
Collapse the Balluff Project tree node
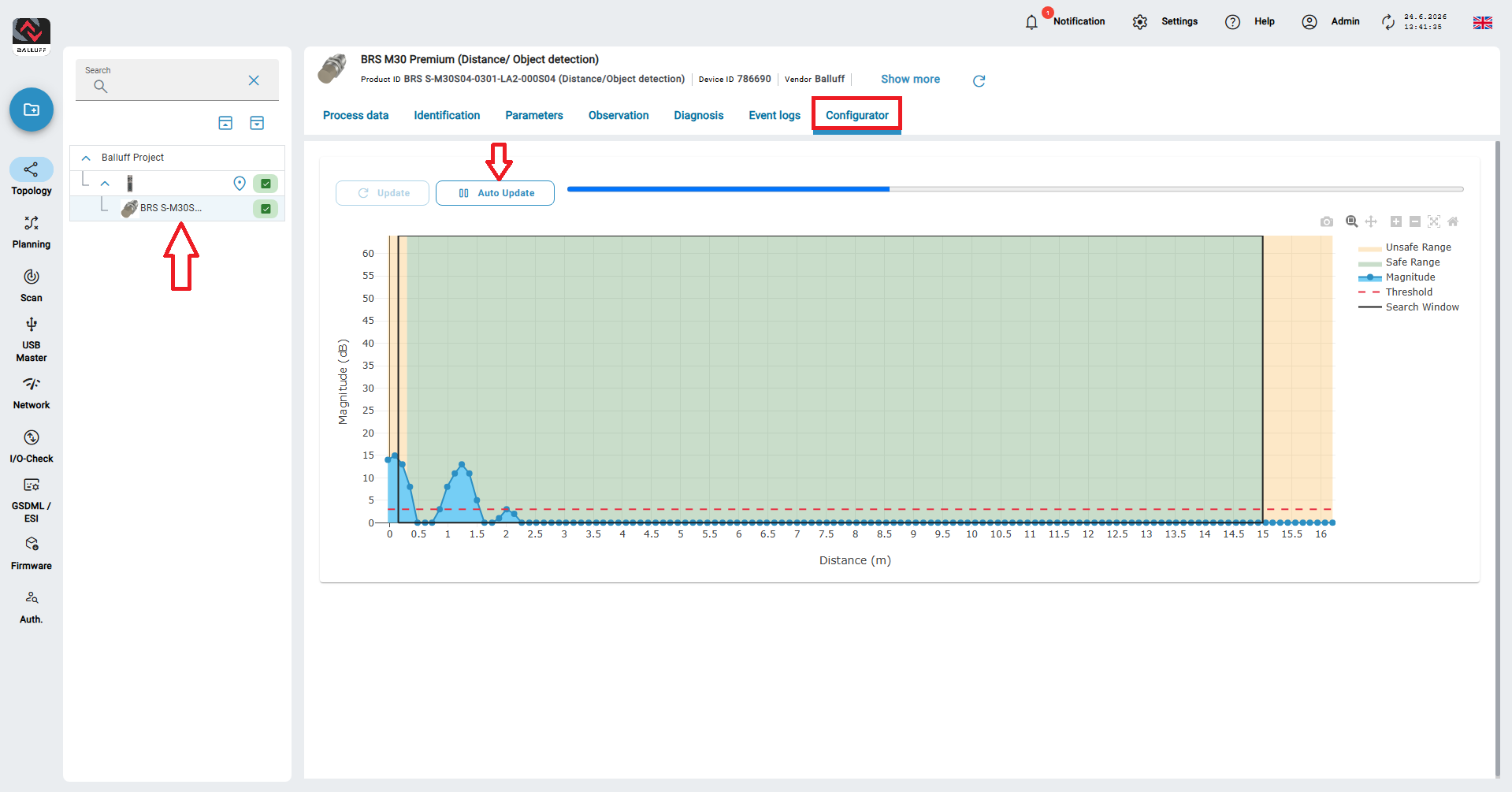(87, 158)
